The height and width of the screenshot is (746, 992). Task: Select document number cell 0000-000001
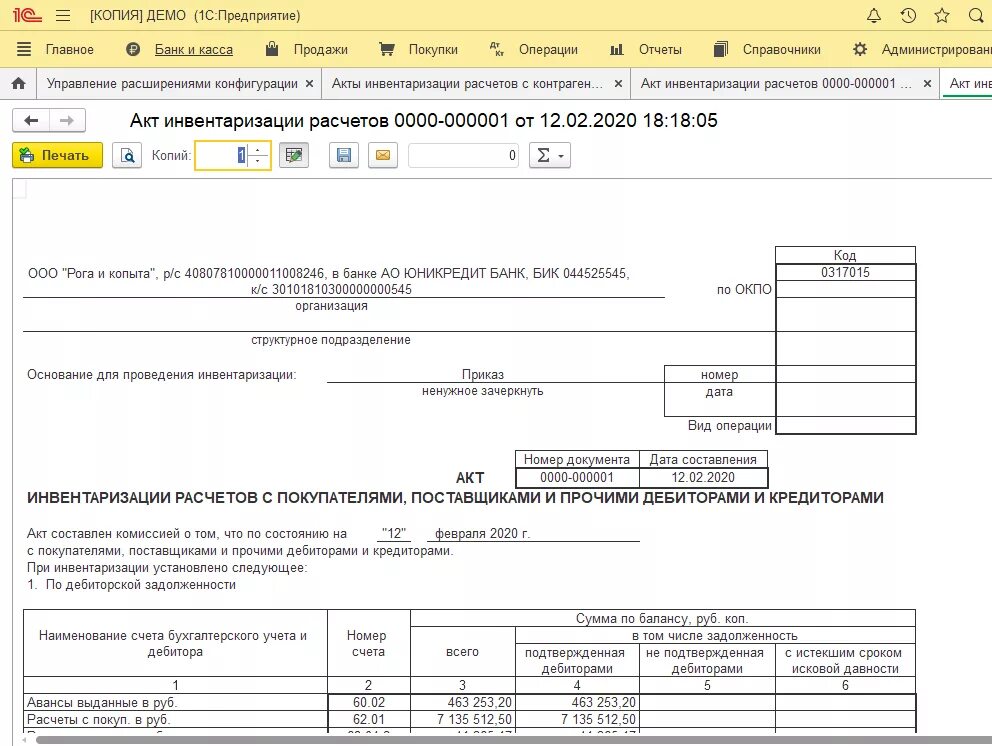[577, 477]
